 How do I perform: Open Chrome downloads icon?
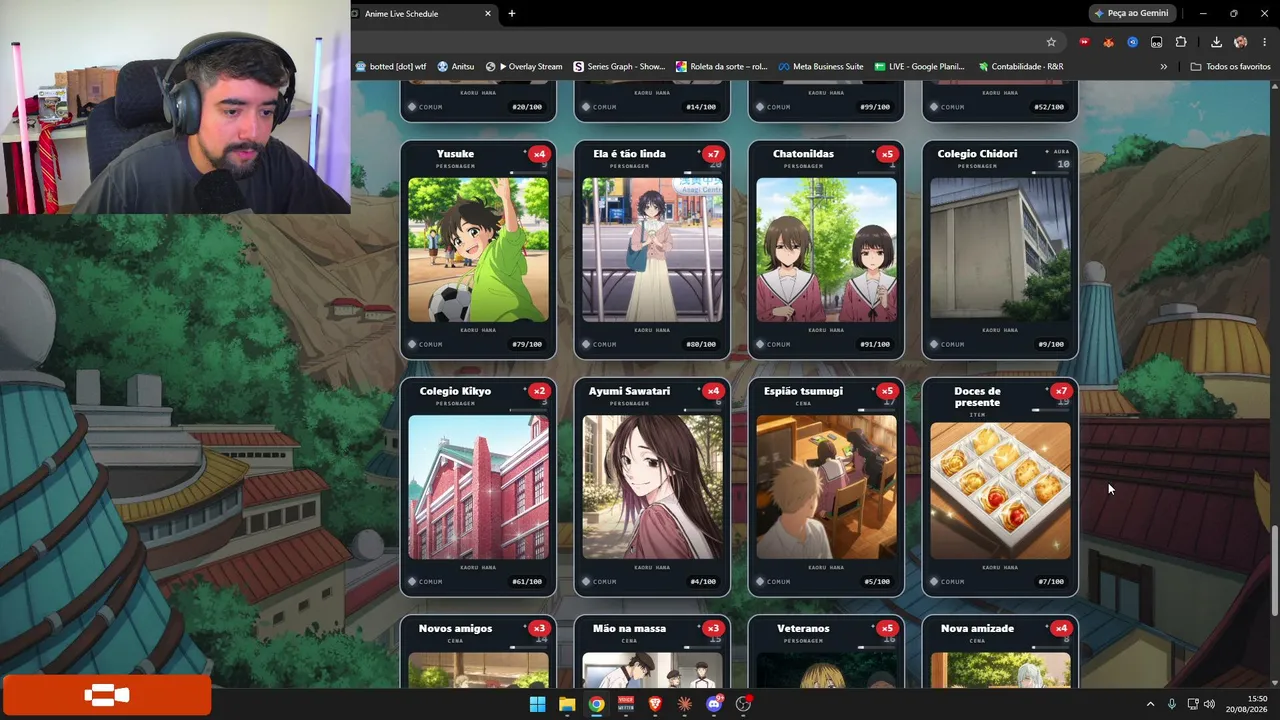pos(1216,42)
